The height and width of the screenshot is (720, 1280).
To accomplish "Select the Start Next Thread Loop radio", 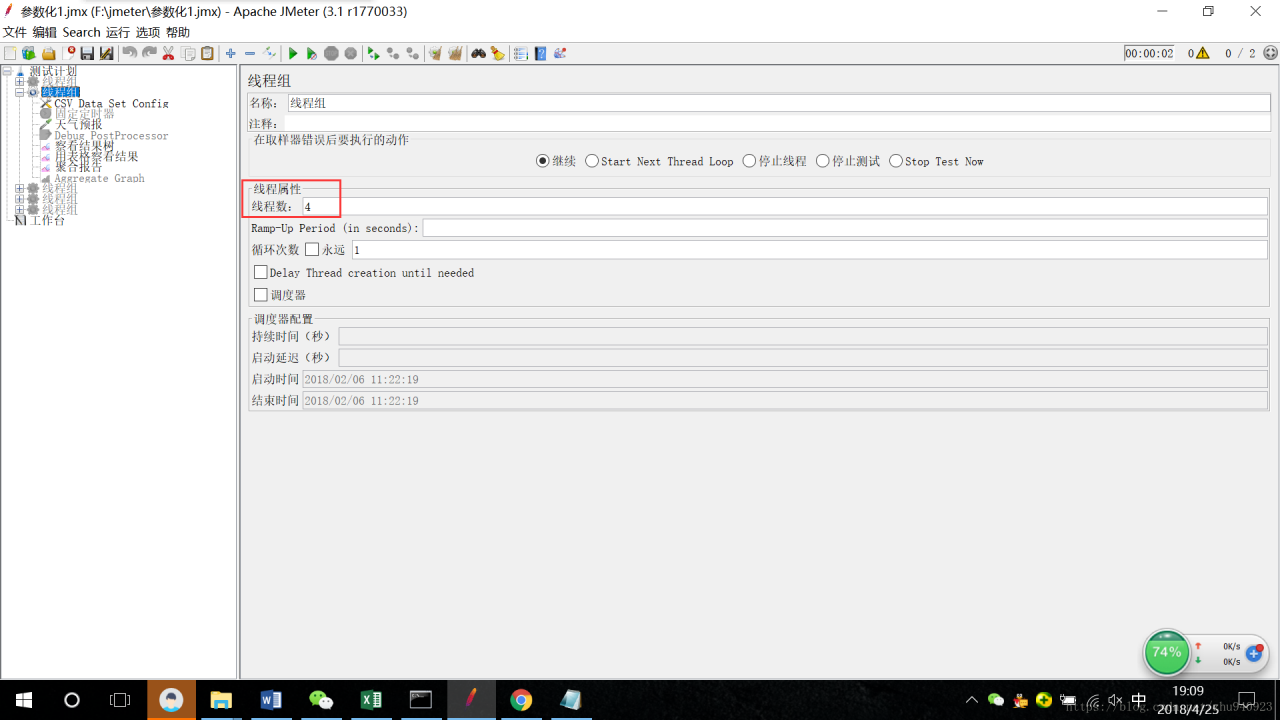I will click(592, 161).
